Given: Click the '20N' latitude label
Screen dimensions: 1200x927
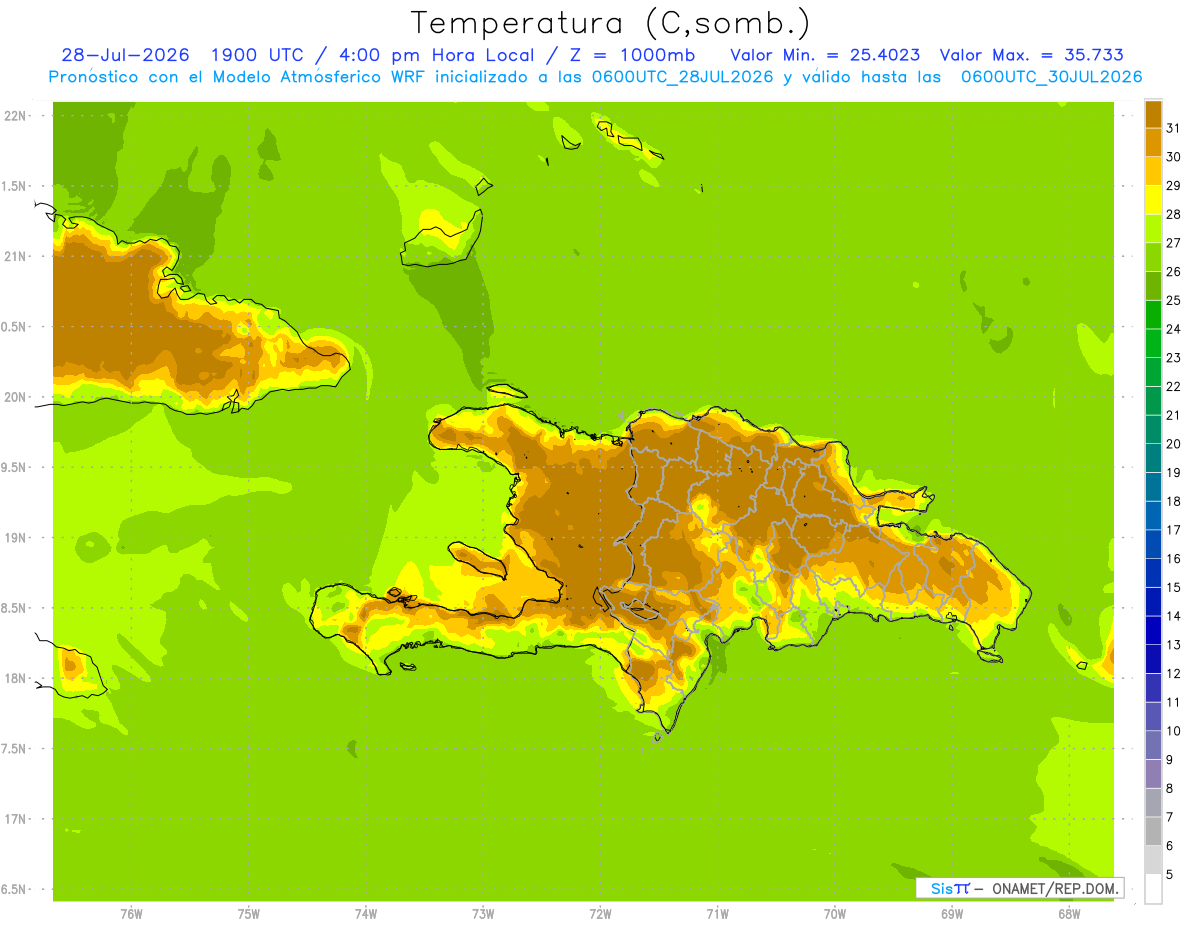Looking at the screenshot, I should point(16,397).
